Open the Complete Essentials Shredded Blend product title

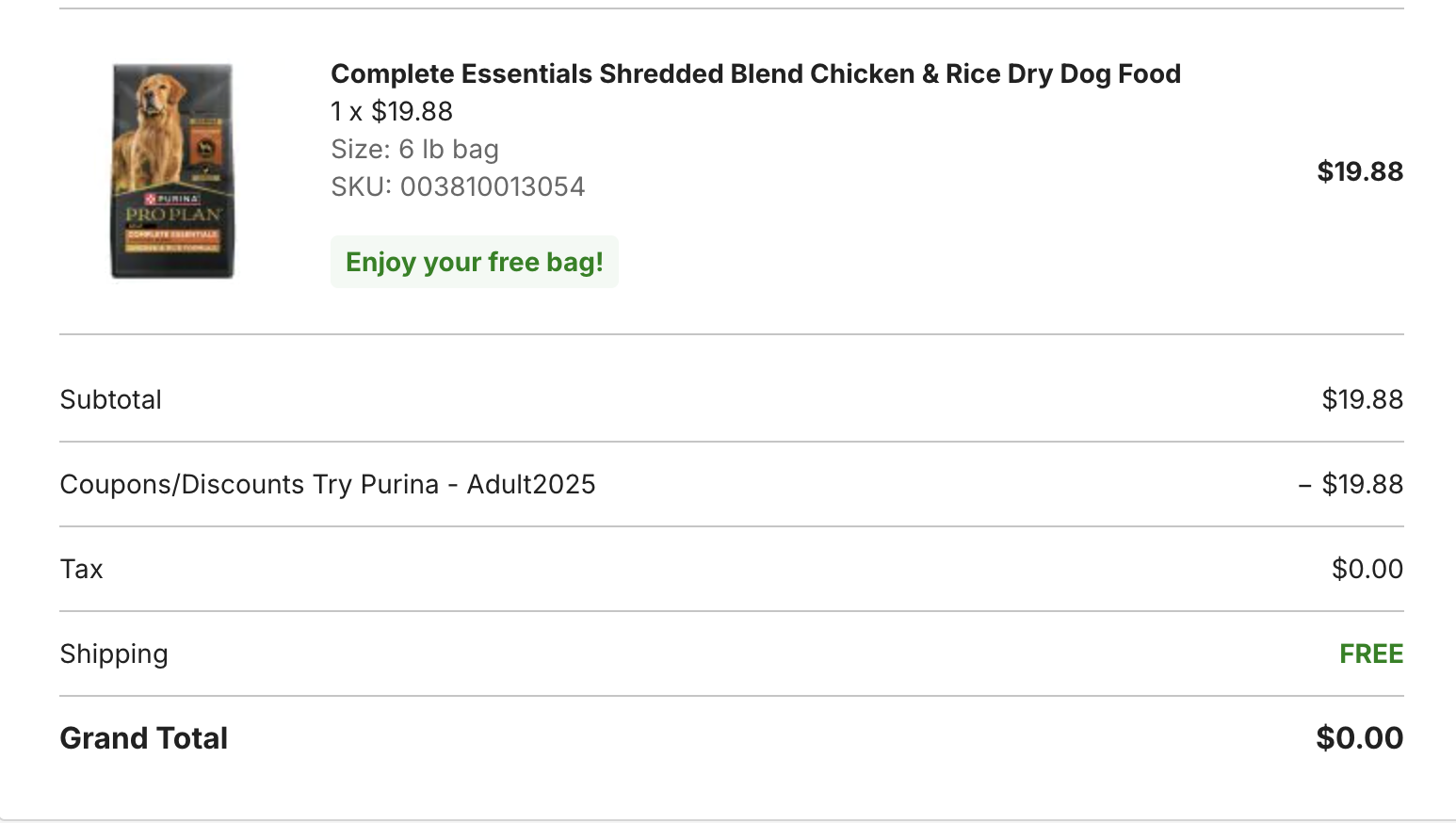pyautogui.click(x=755, y=73)
